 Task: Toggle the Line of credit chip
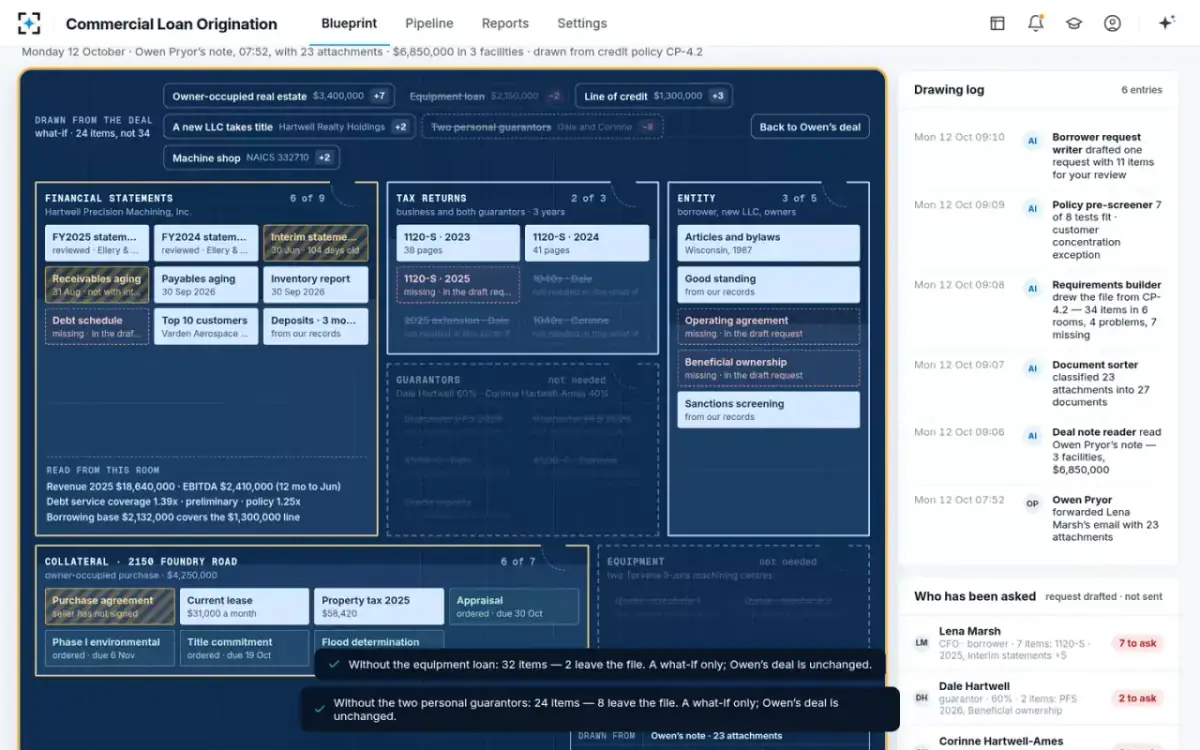tap(654, 96)
